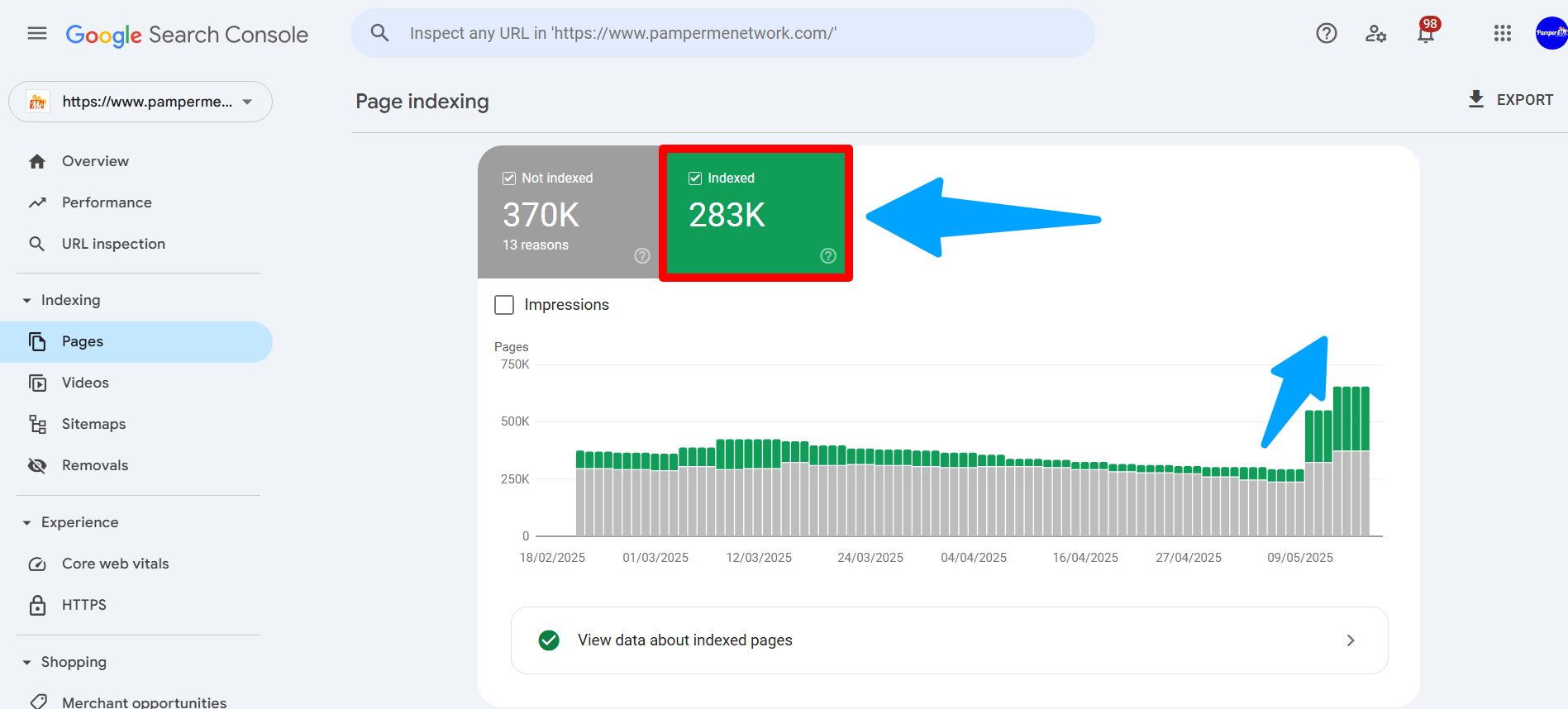Click the 283K indexed count
Screen dimensions: 1568x709
click(x=727, y=215)
